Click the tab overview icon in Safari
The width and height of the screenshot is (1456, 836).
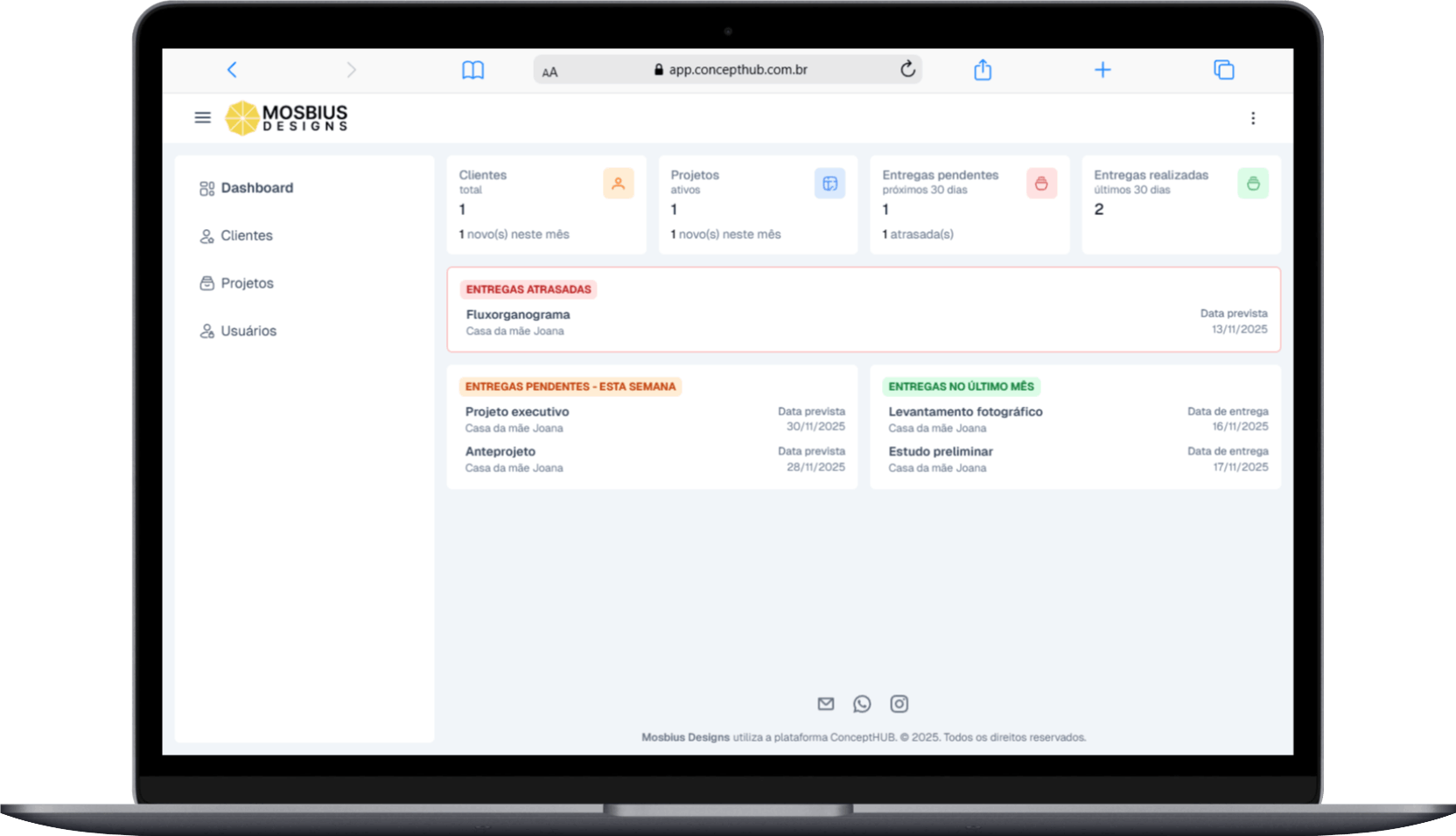tap(1224, 69)
